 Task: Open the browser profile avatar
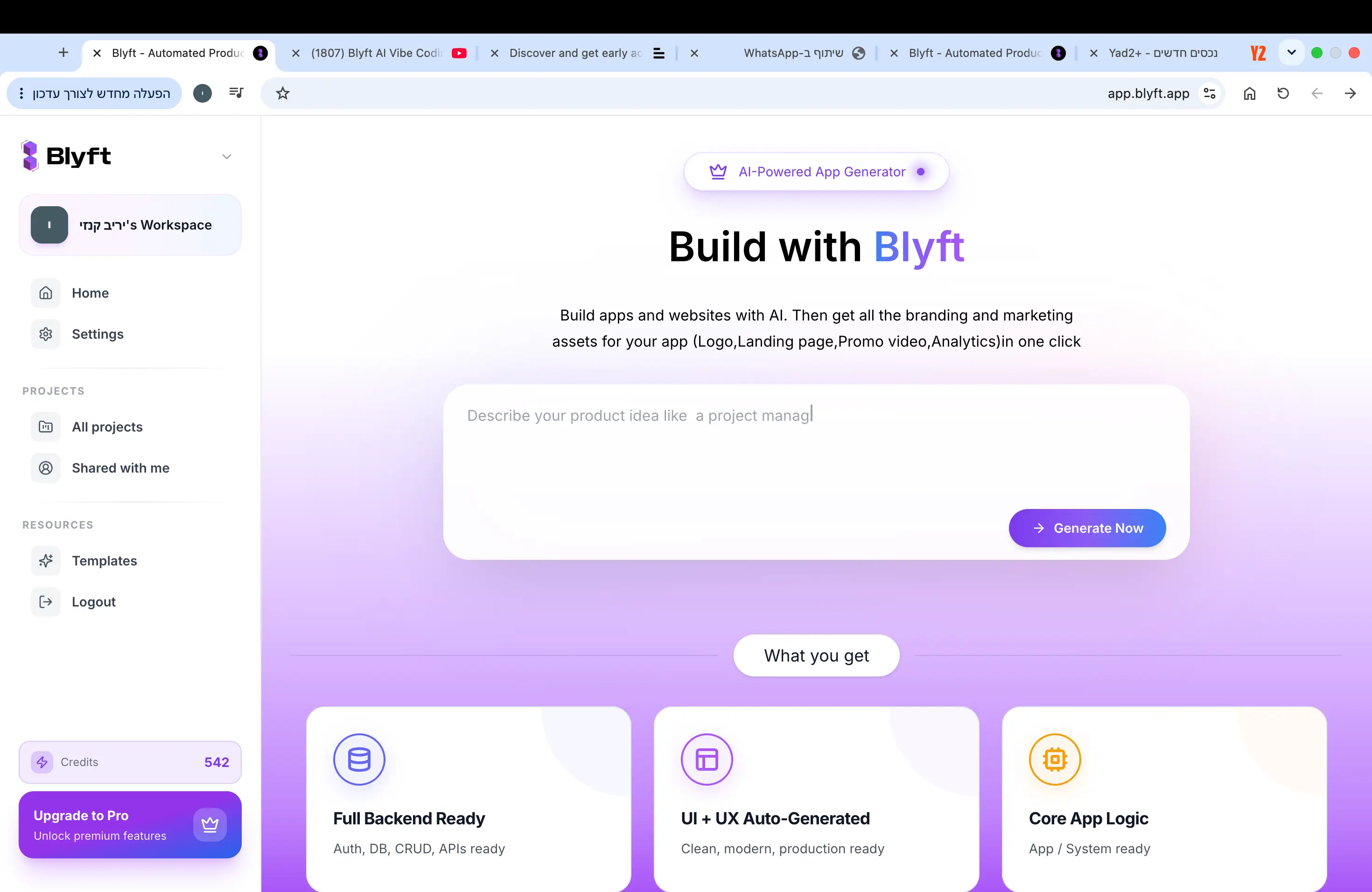(203, 93)
